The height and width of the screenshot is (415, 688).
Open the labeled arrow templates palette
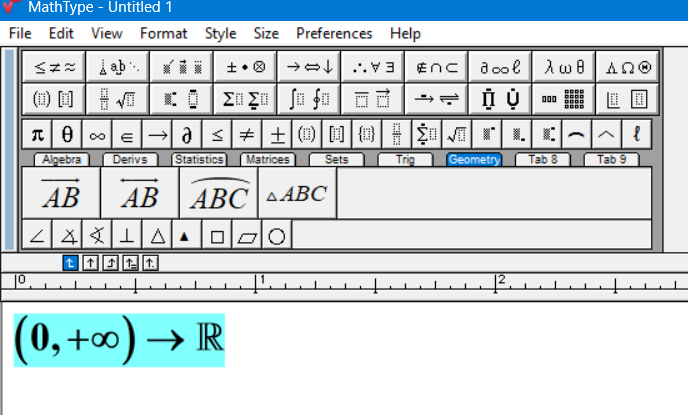click(x=436, y=99)
